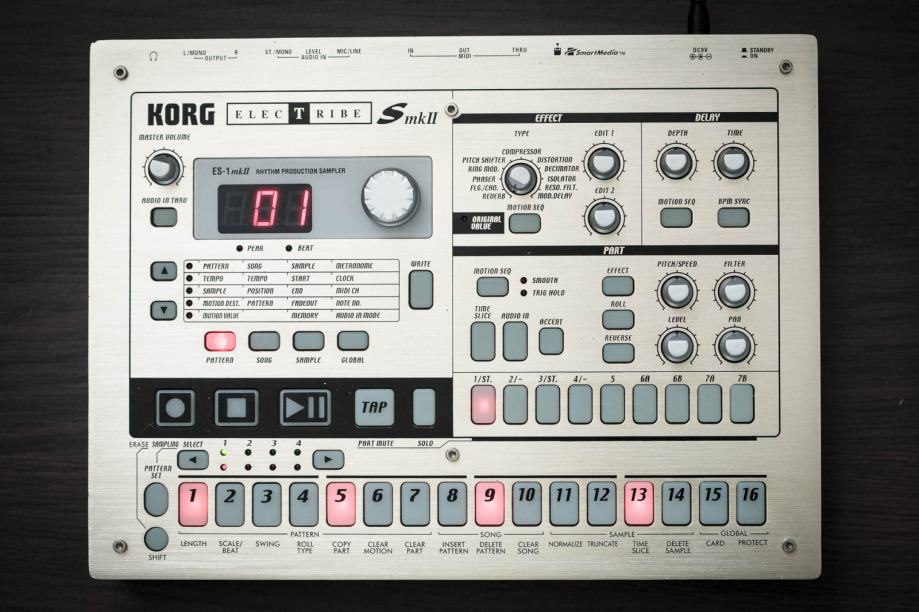Select Song mode button
This screenshot has height=612, width=919.
(264, 341)
